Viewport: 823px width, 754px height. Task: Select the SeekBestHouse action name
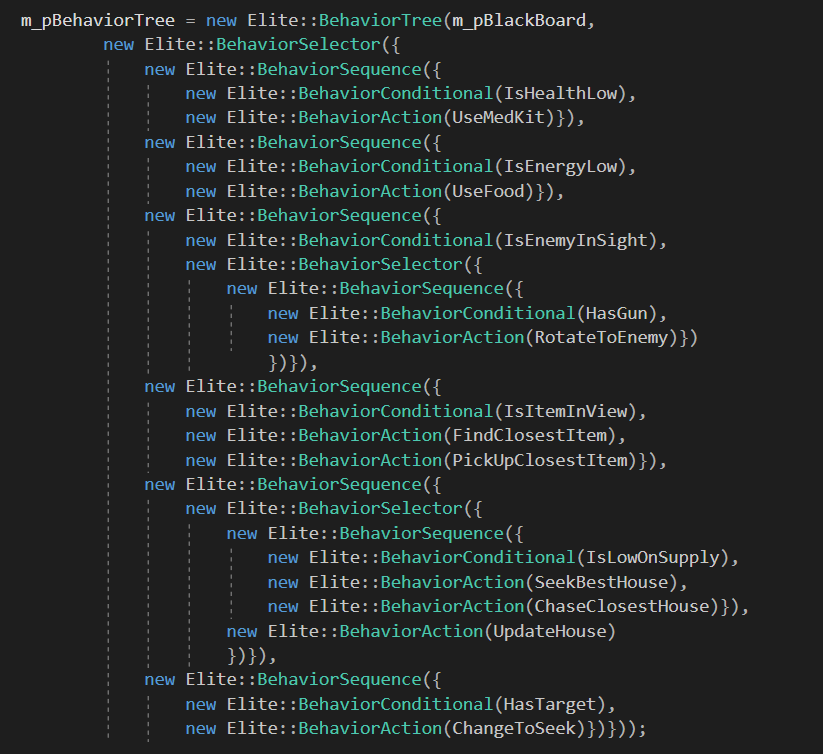(602, 582)
